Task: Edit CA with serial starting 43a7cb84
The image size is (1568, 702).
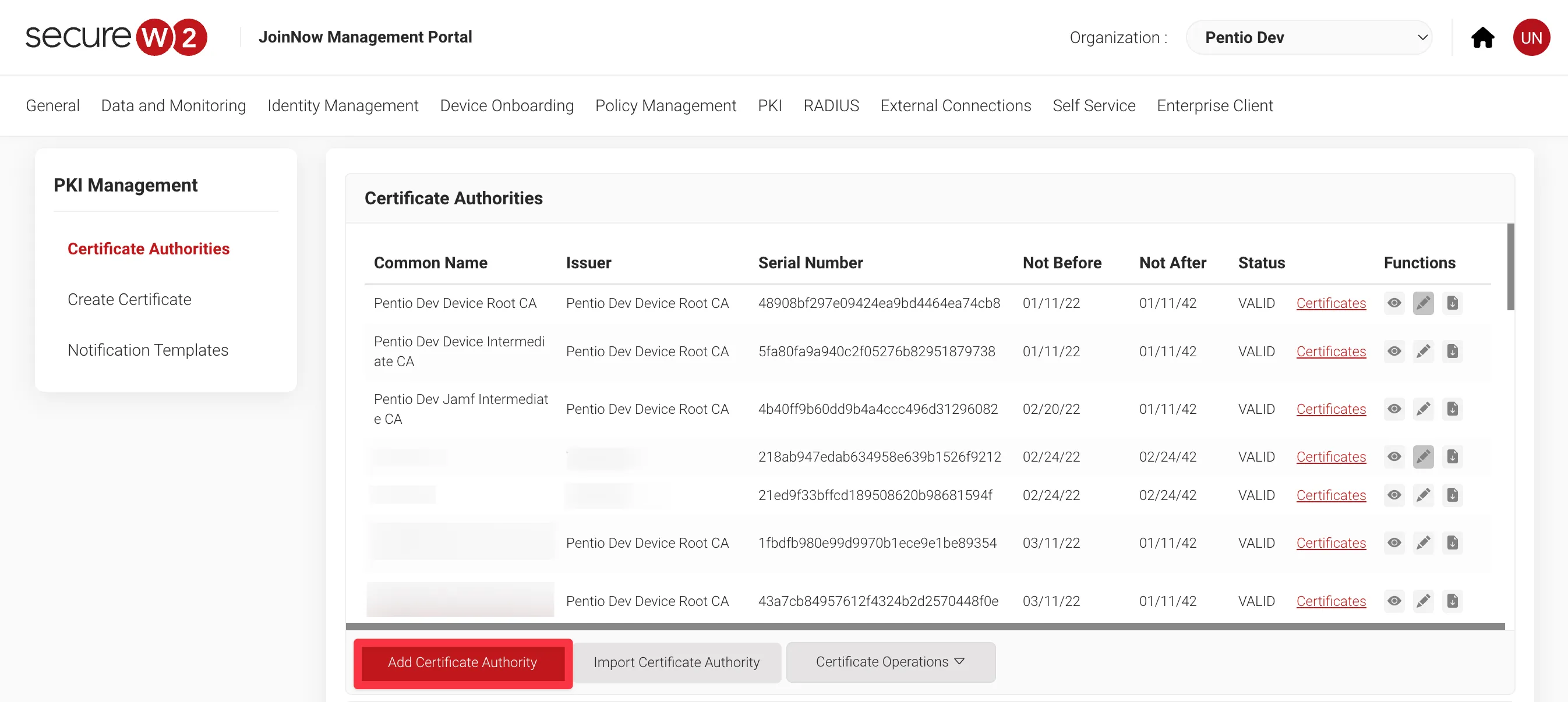Action: click(1423, 601)
